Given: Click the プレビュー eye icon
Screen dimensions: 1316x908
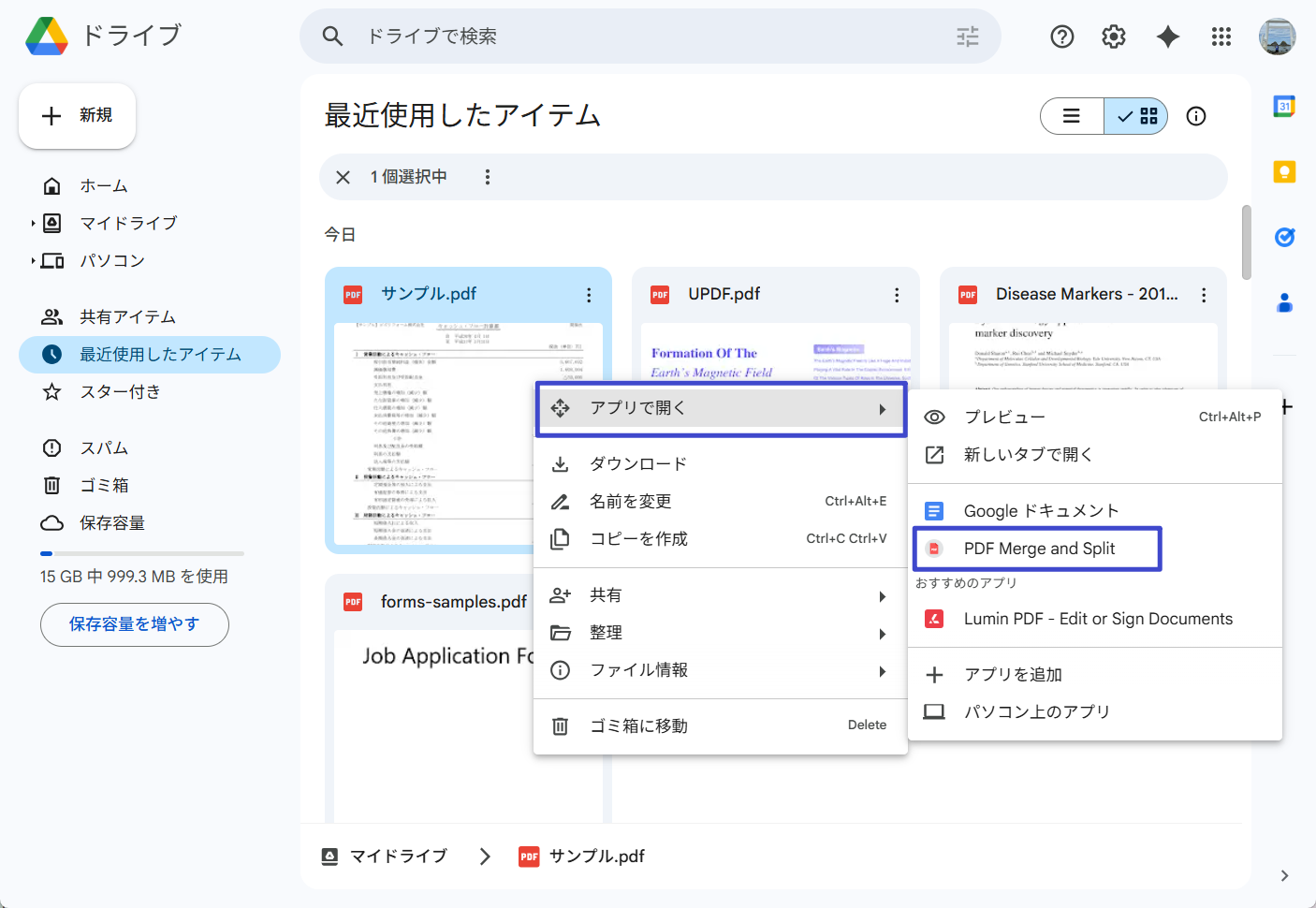Looking at the screenshot, I should [x=934, y=417].
